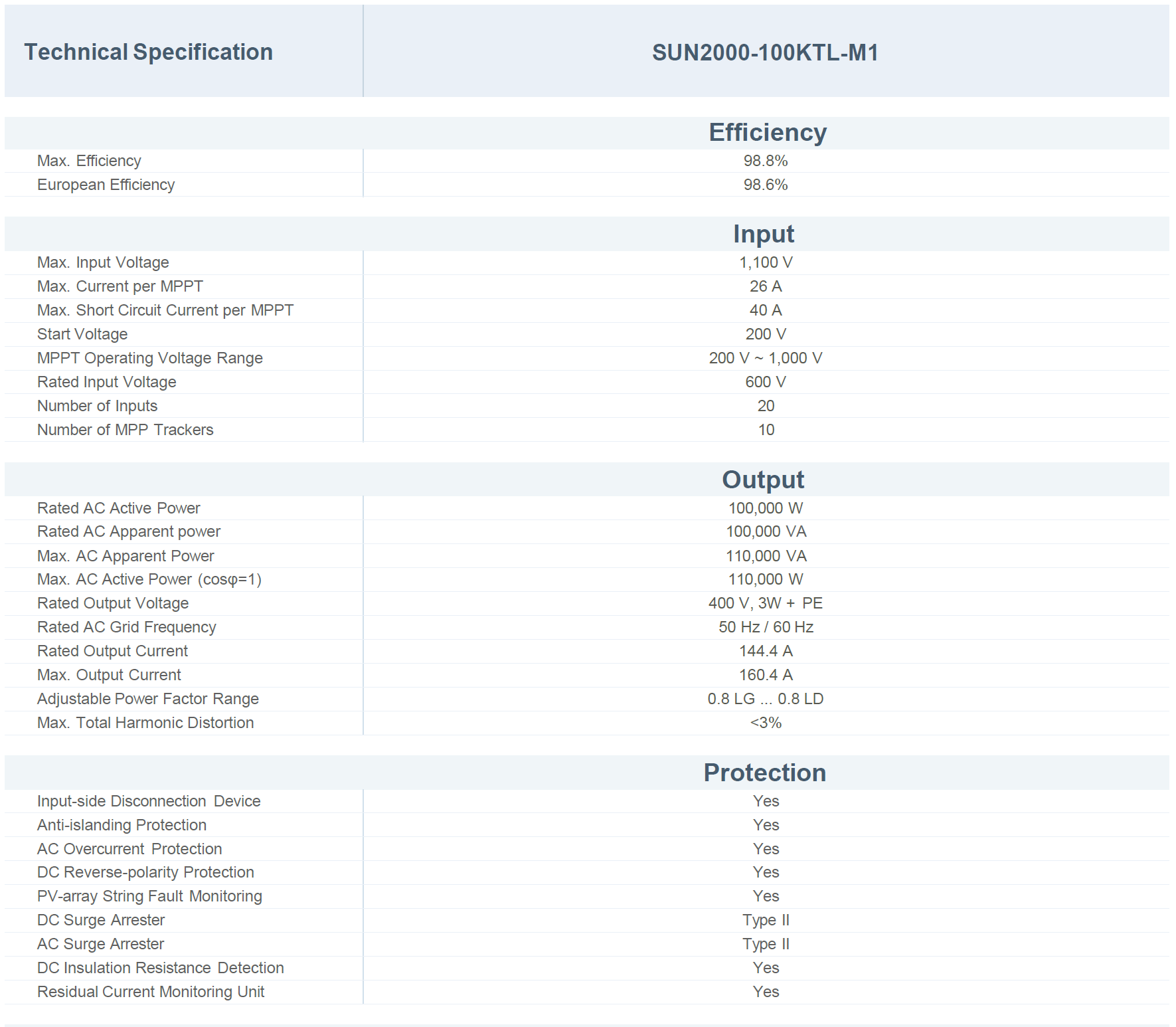This screenshot has width=1176, height=1027.
Task: Click Yes for Residual Current Monitoring Unit
Action: point(766,992)
